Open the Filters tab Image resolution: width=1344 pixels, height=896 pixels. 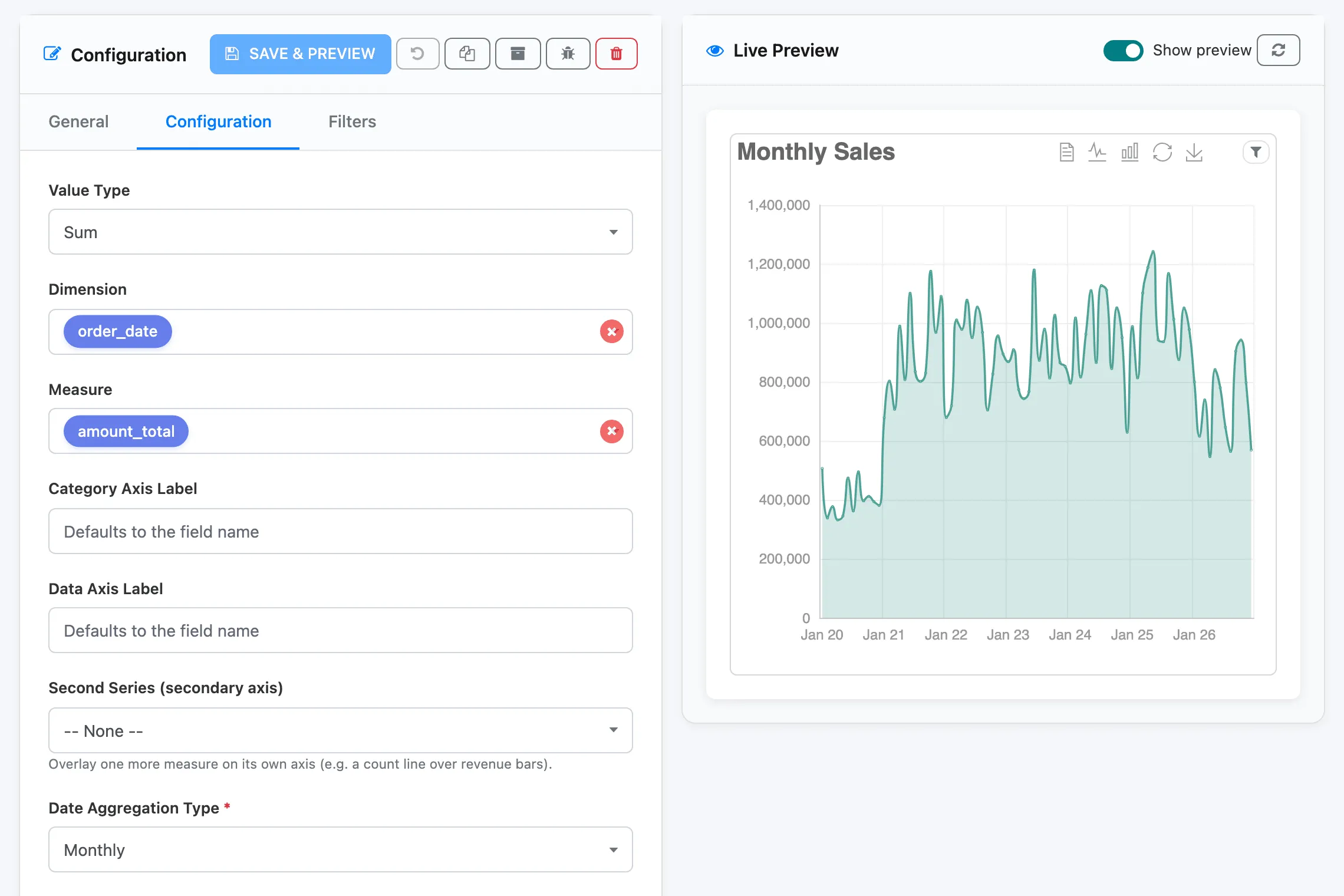click(x=352, y=121)
